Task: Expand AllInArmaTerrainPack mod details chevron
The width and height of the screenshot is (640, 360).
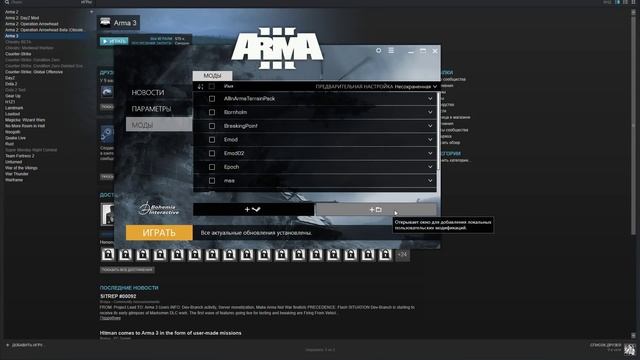Action: pyautogui.click(x=430, y=99)
